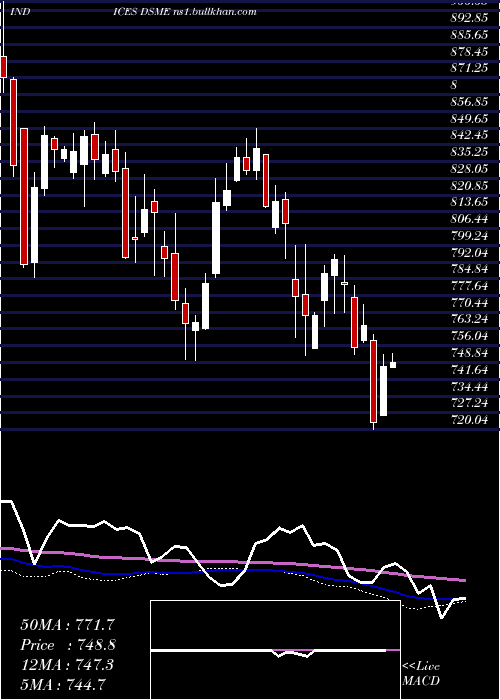Image resolution: width=500 pixels, height=700 pixels.
Task: Click the IND label at top left
Action: coord(20,12)
